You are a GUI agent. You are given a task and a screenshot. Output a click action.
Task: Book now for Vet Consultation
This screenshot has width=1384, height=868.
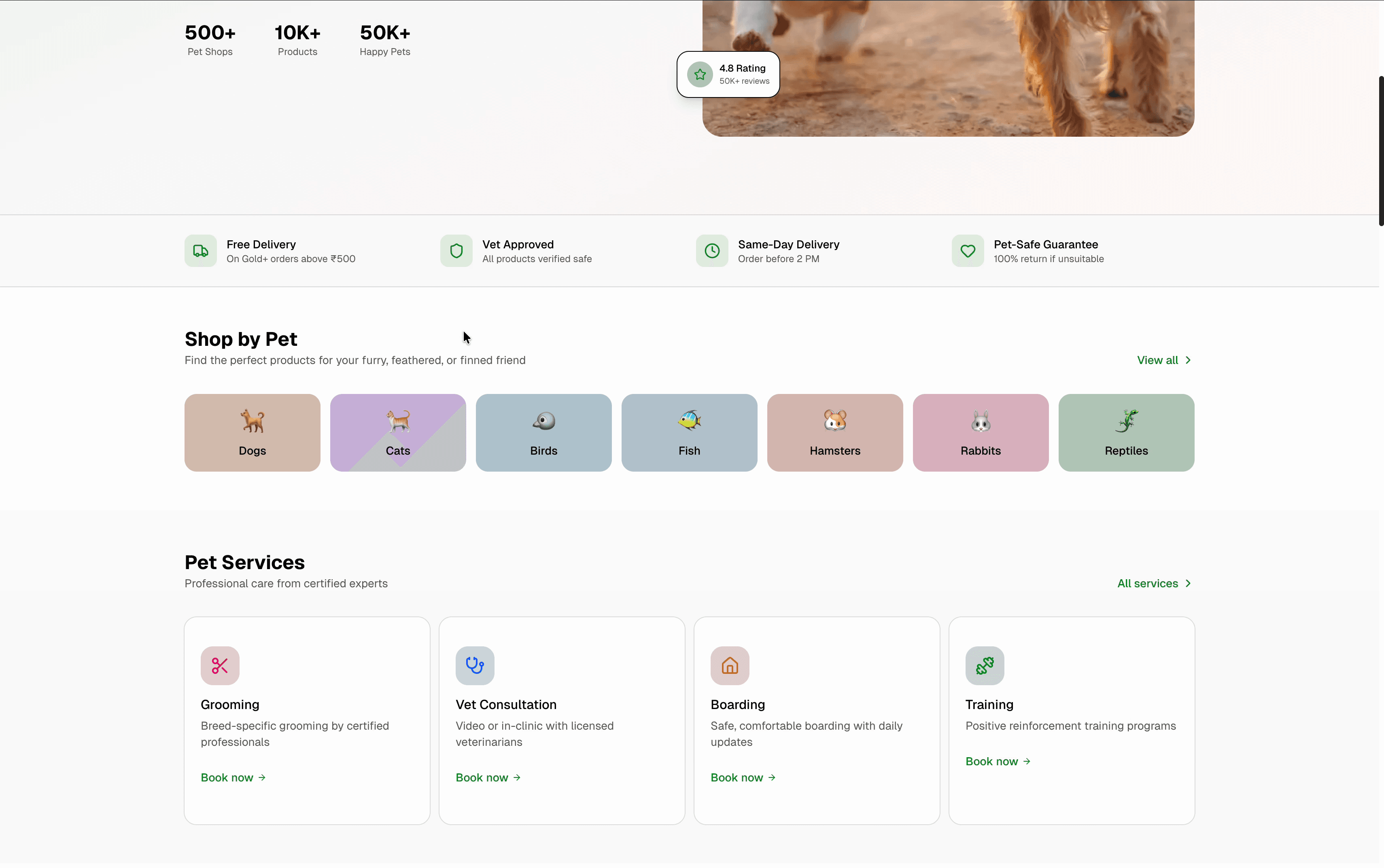coord(488,778)
